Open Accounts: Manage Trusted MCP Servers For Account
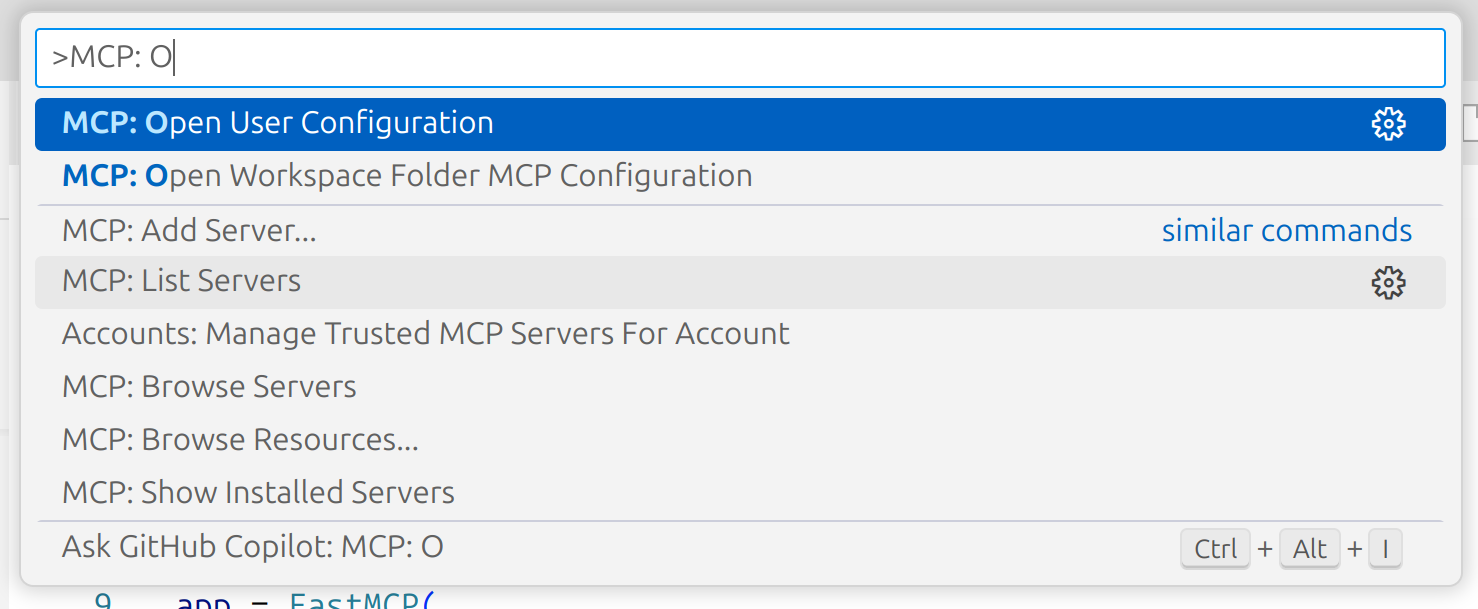1478x609 pixels. click(x=740, y=334)
